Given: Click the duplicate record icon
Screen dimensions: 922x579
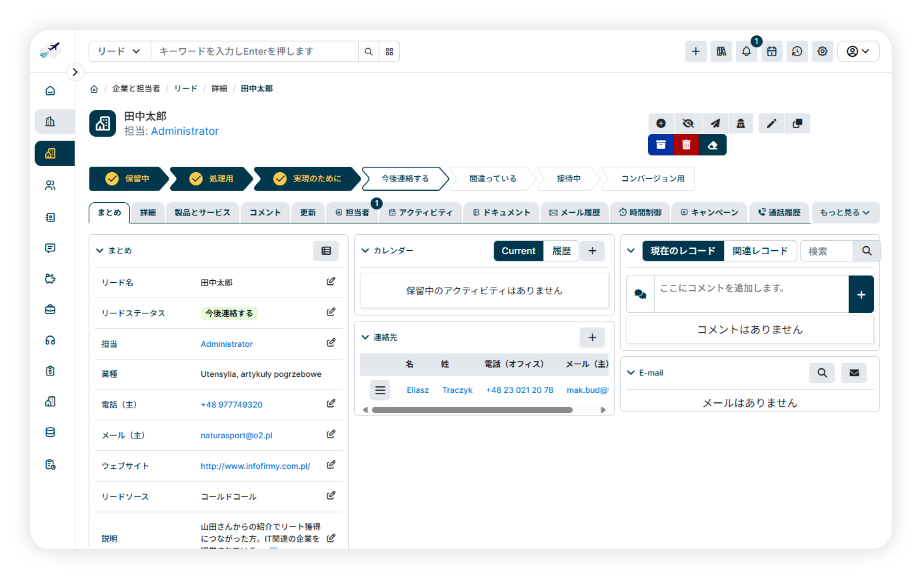Looking at the screenshot, I should click(797, 123).
